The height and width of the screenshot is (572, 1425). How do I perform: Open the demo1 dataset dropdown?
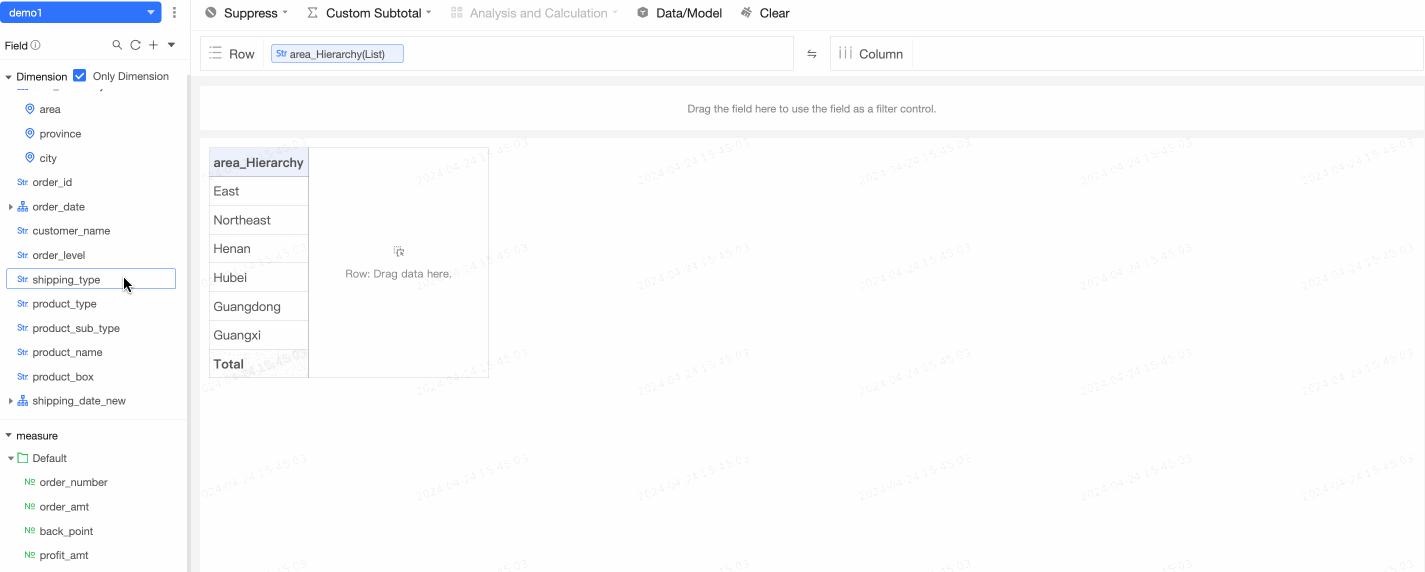click(81, 13)
